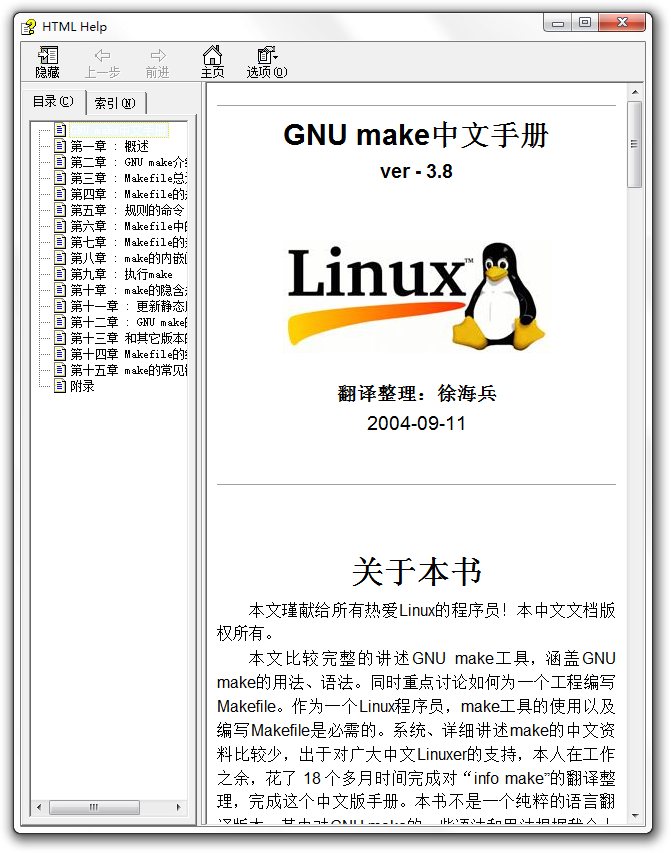The width and height of the screenshot is (671, 853).
Task: Open 第一章 : 概述 in the tree
Action: tap(109, 146)
